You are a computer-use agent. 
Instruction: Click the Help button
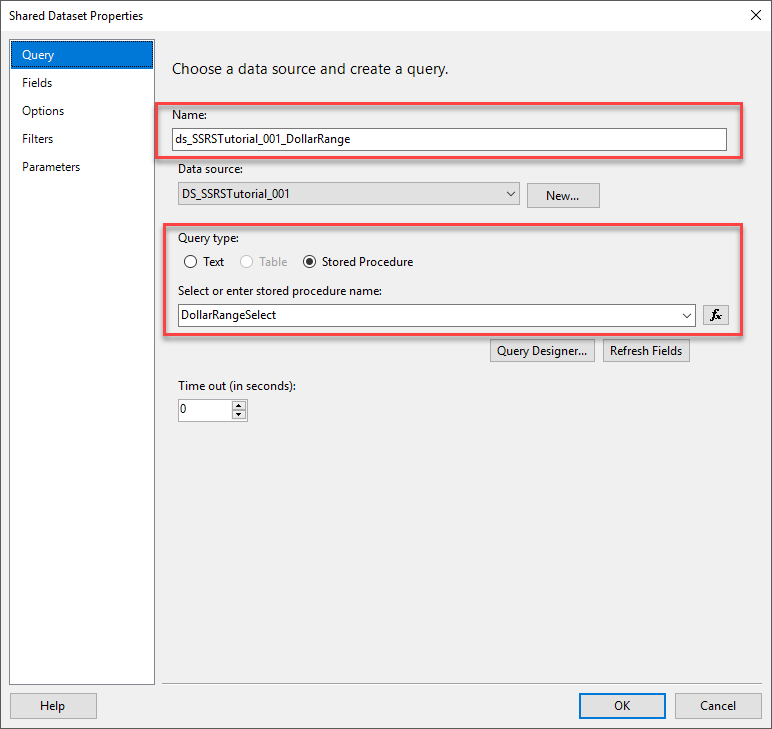[53, 705]
